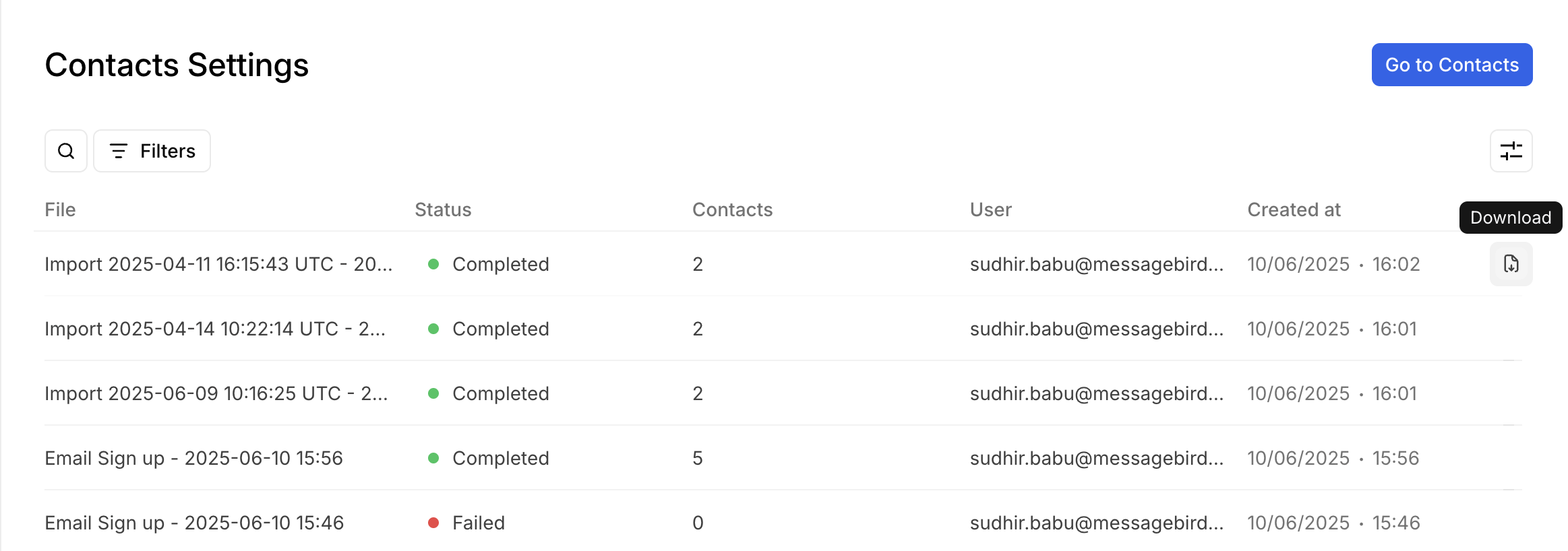Open Import 2025-04-14 10:22:14 row
This screenshot has height=551, width=1568.
tap(214, 329)
